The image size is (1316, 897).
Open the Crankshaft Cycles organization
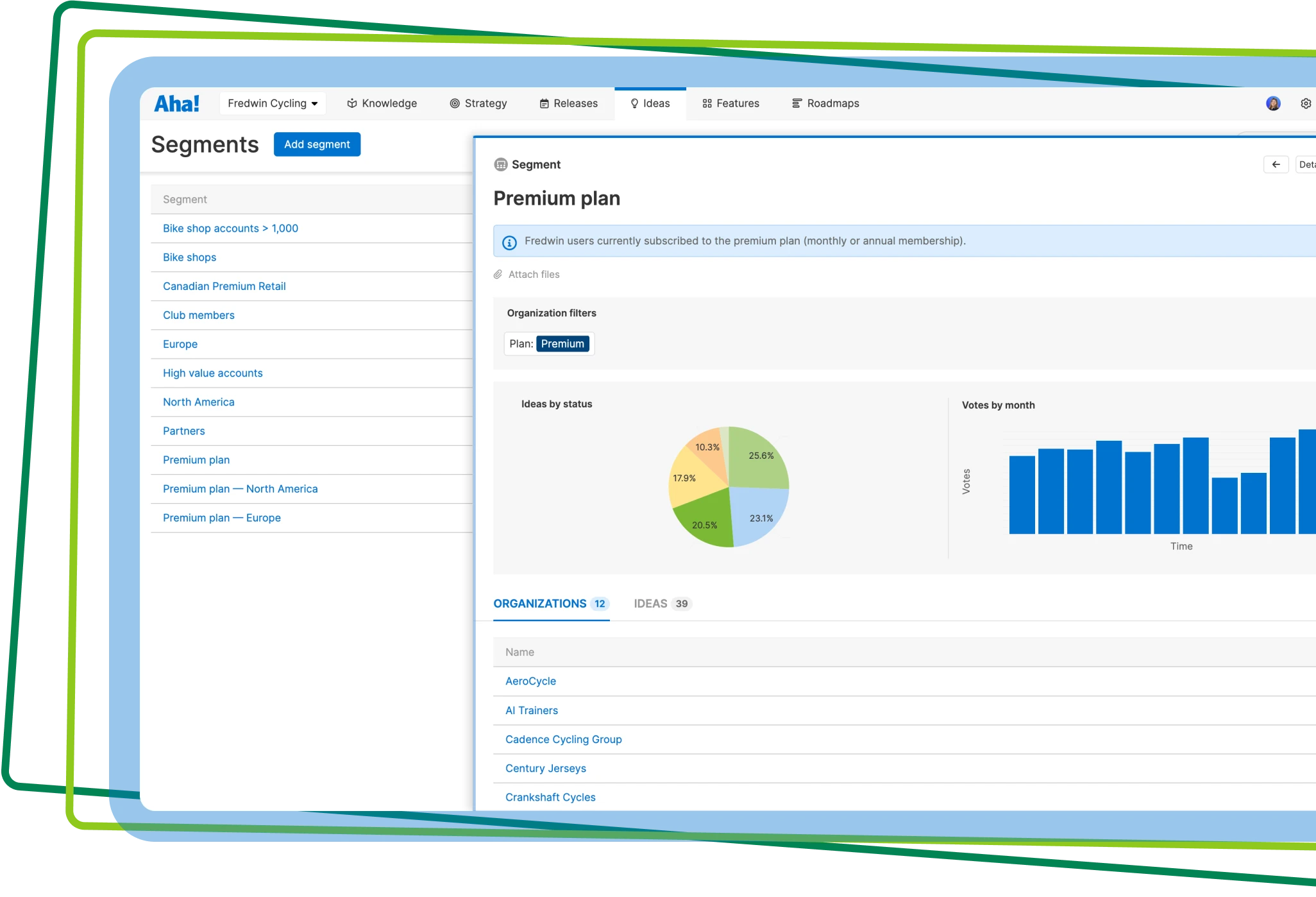point(550,797)
